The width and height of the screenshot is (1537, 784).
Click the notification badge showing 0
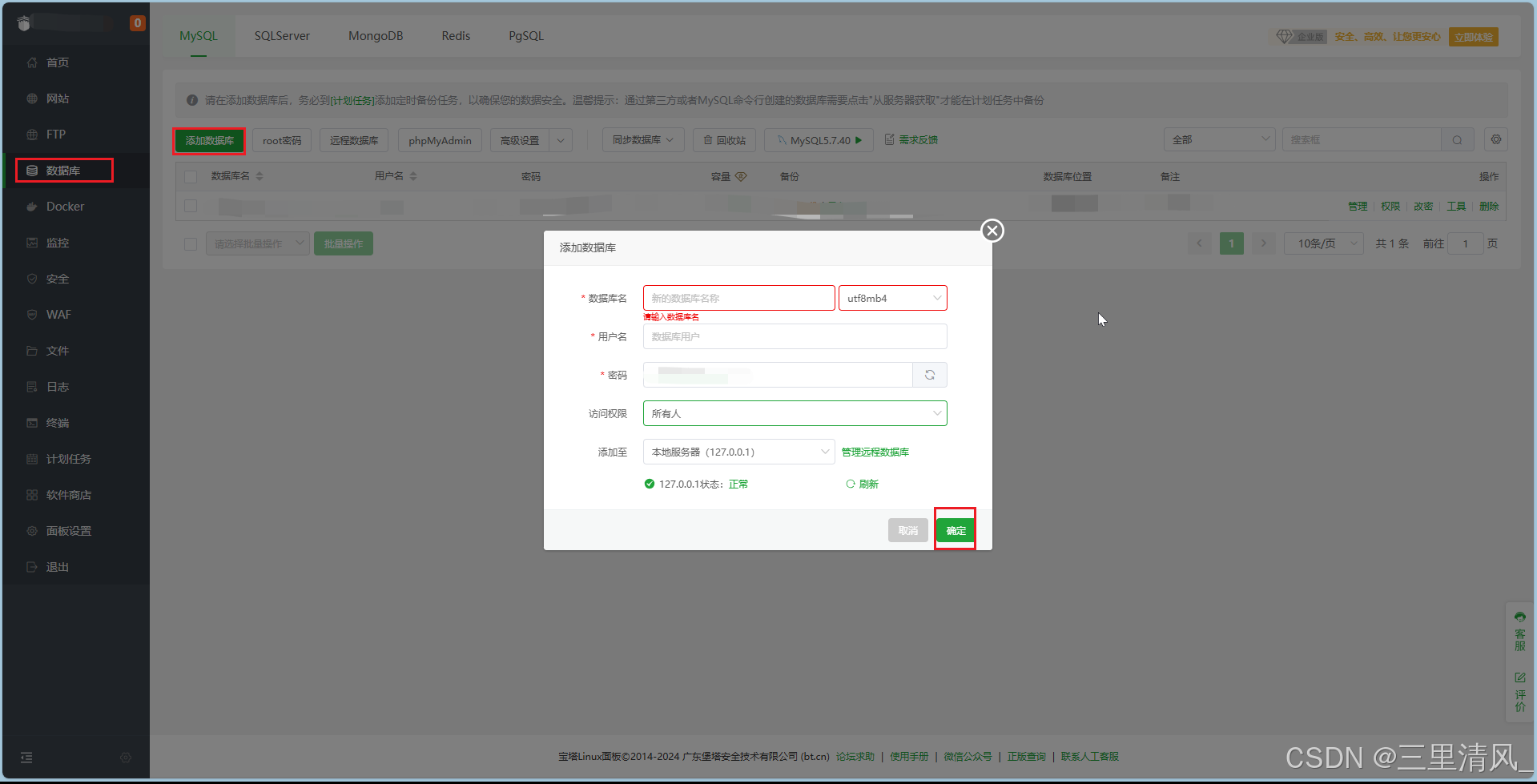138,23
